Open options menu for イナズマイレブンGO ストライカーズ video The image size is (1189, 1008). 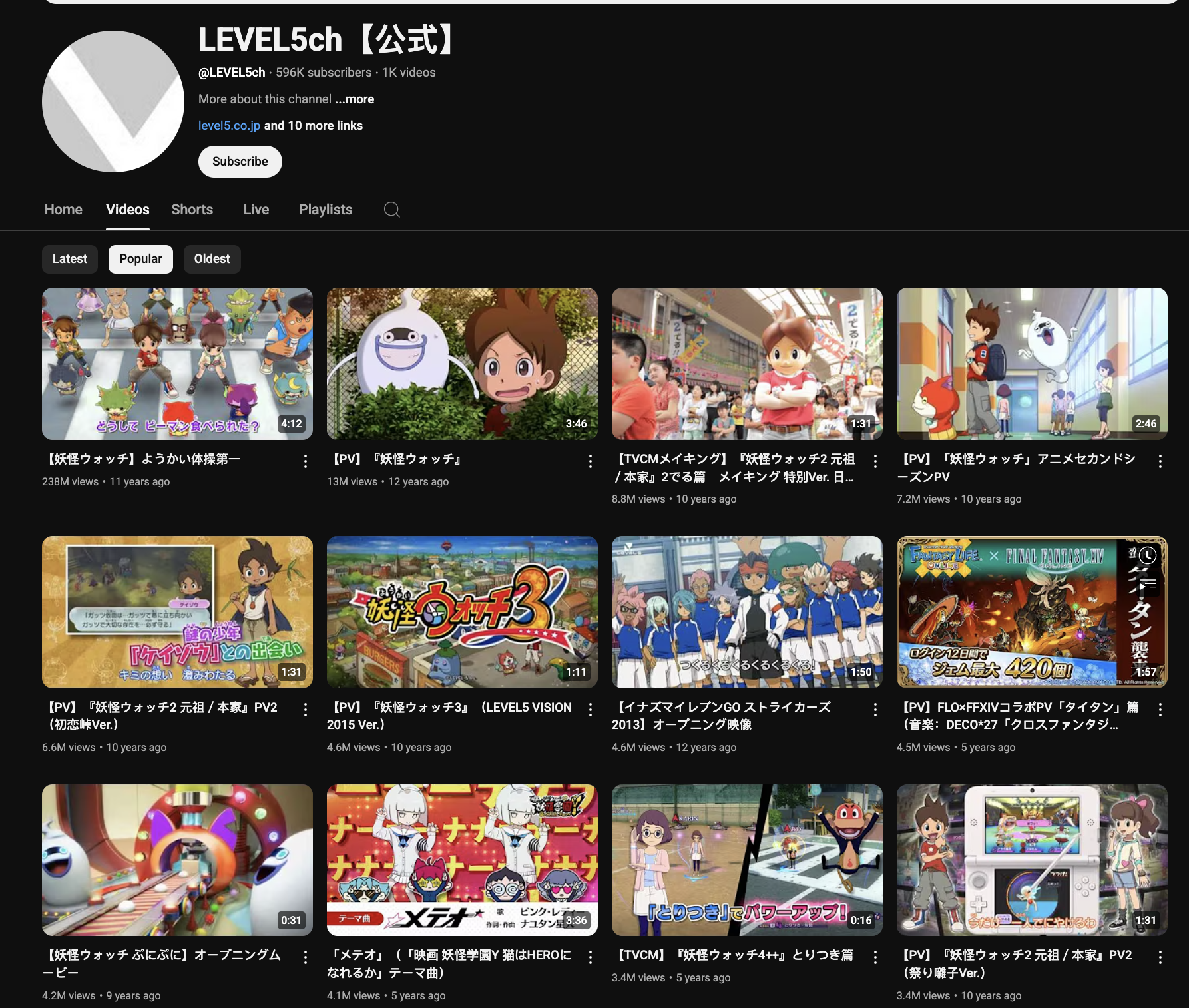pyautogui.click(x=875, y=709)
